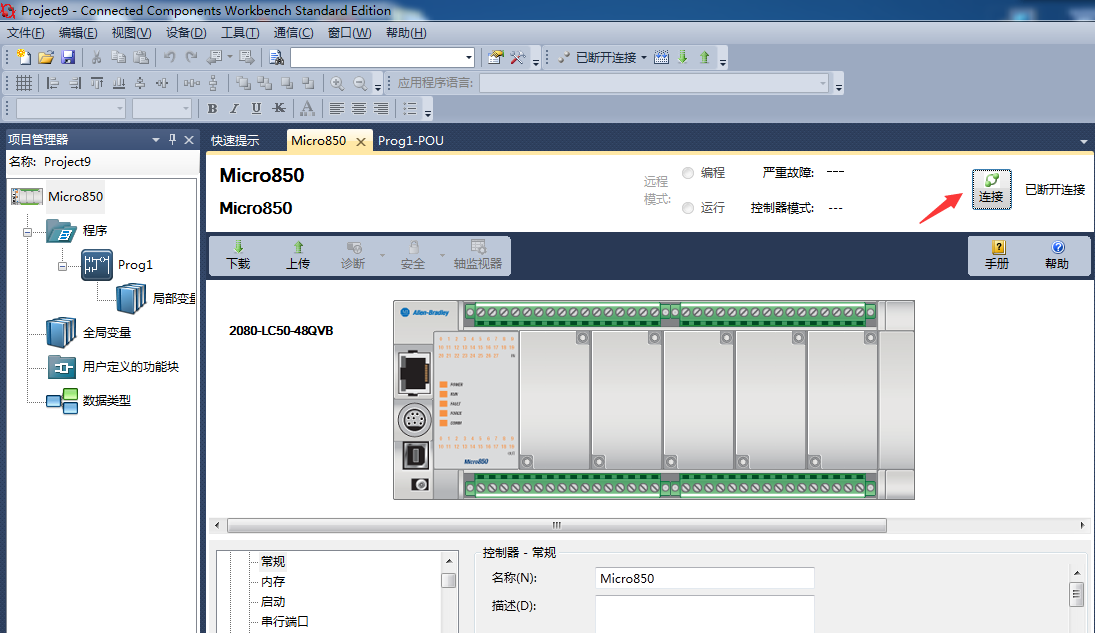The width and height of the screenshot is (1095, 633).
Task: Select 全局变量 in the project tree
Action: click(107, 333)
